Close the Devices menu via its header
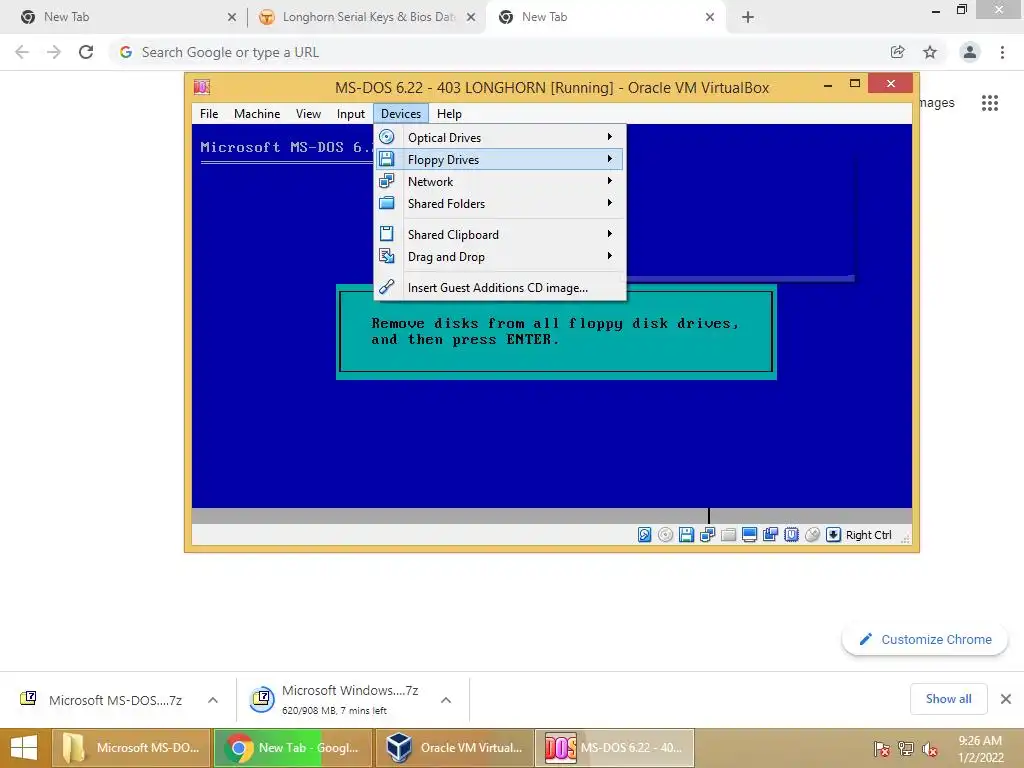Viewport: 1024px width, 768px height. coord(401,114)
